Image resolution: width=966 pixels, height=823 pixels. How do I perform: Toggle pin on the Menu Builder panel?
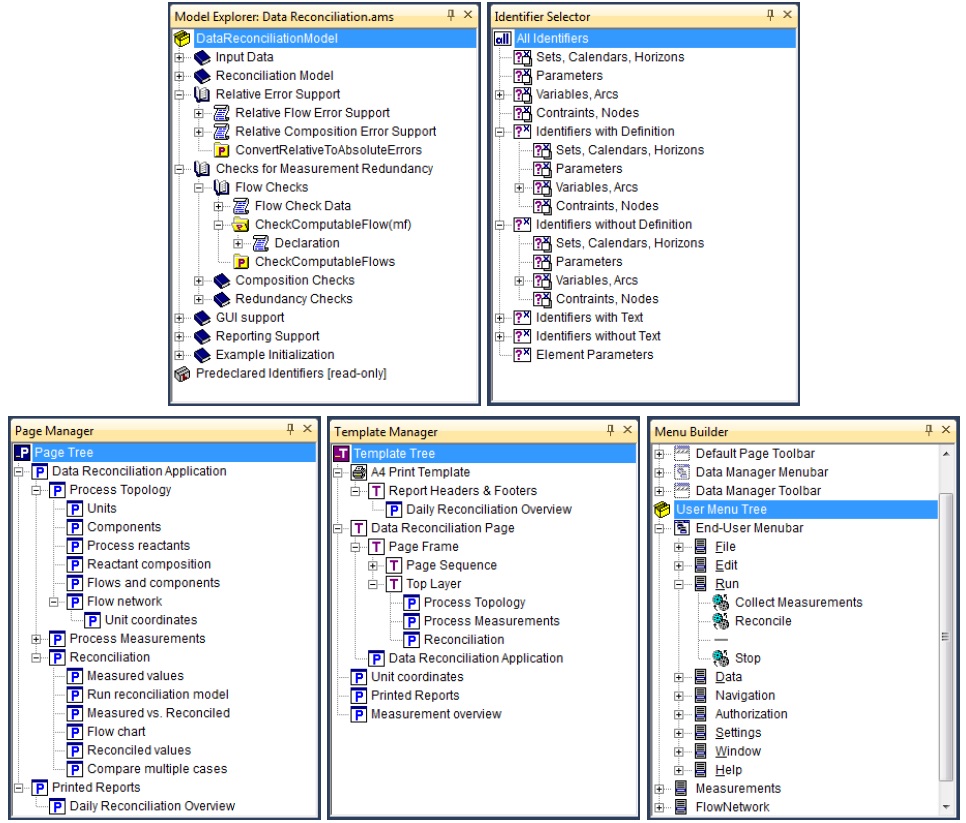(x=928, y=430)
